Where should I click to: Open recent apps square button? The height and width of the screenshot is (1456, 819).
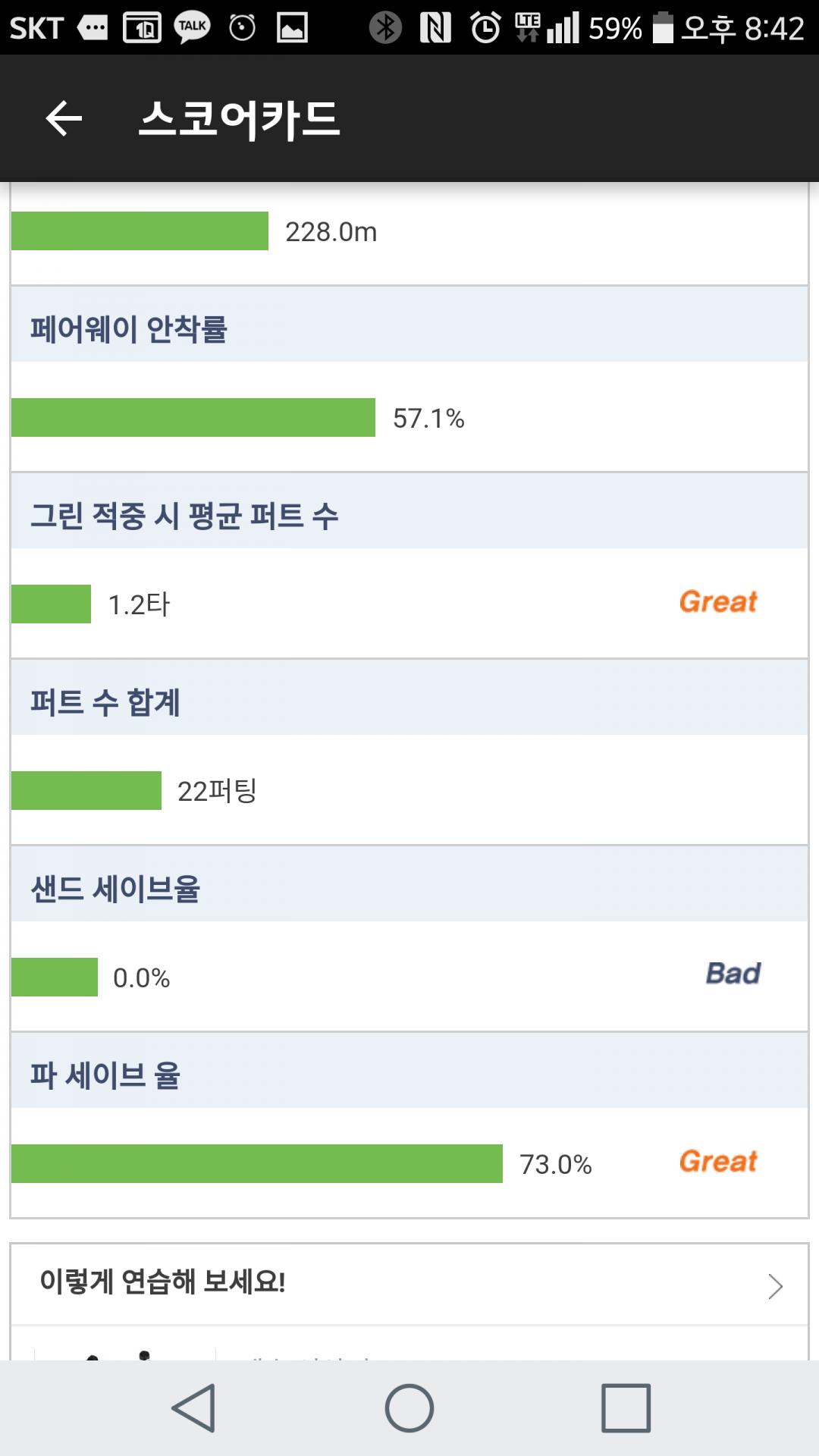[626, 1407]
